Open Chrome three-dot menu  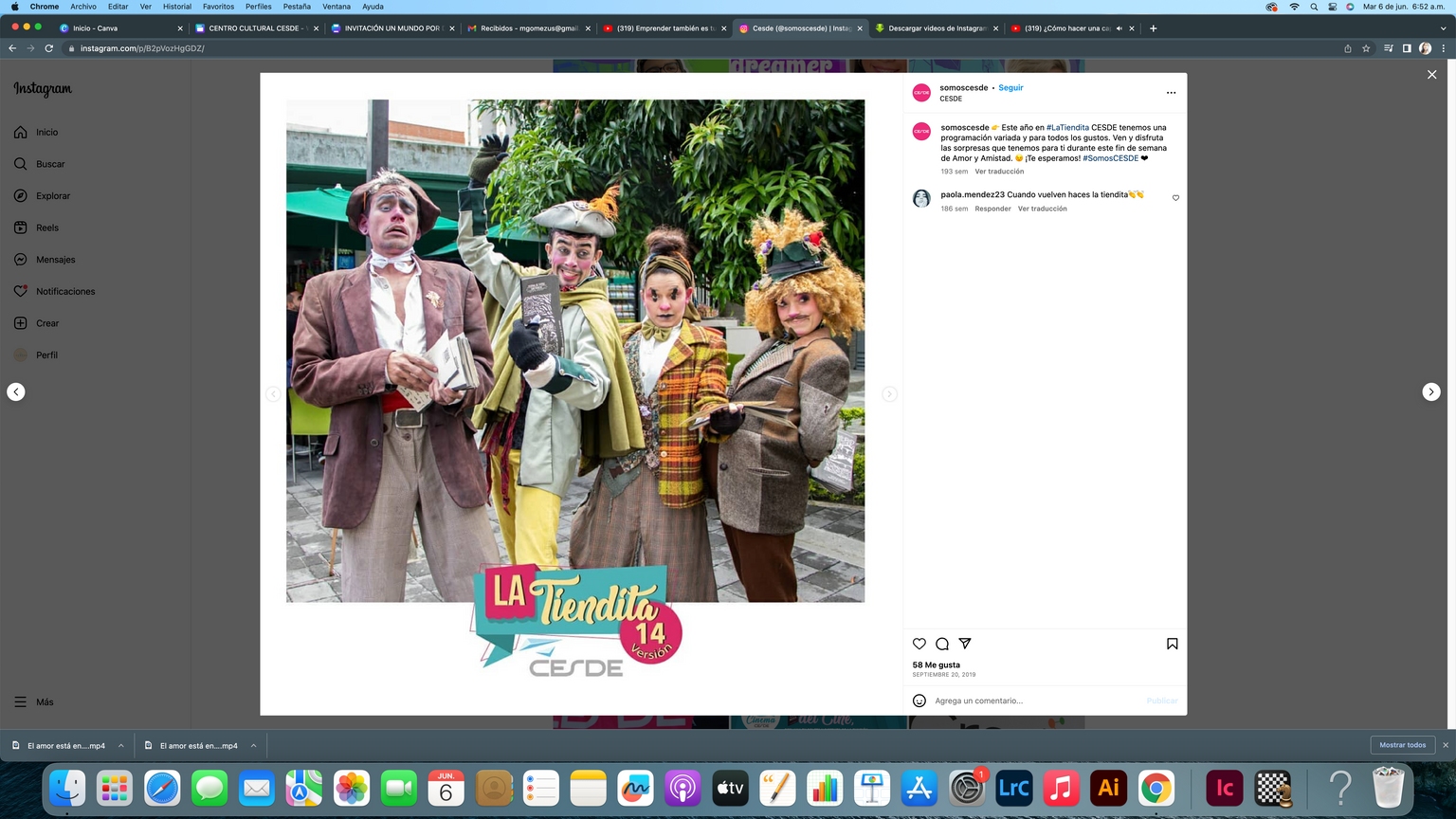1444,48
